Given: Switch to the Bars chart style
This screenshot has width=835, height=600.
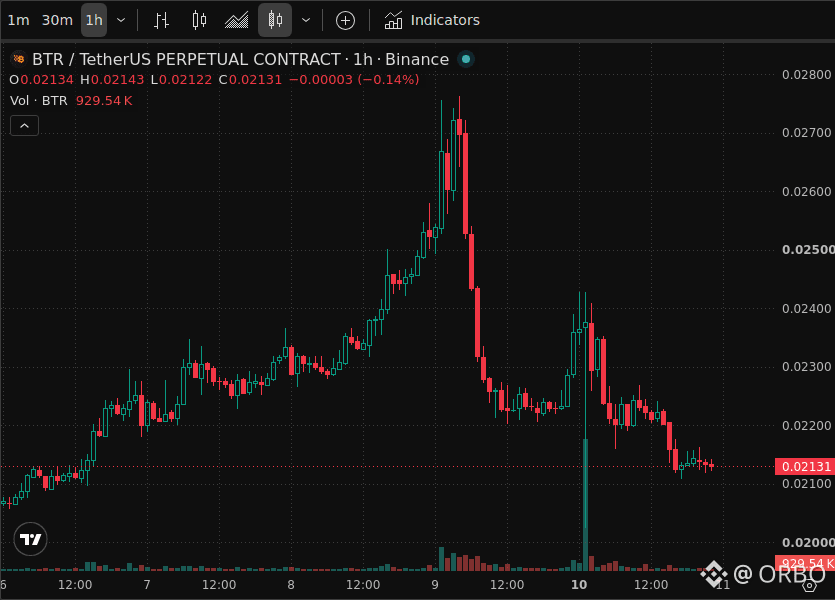Looking at the screenshot, I should 161,20.
